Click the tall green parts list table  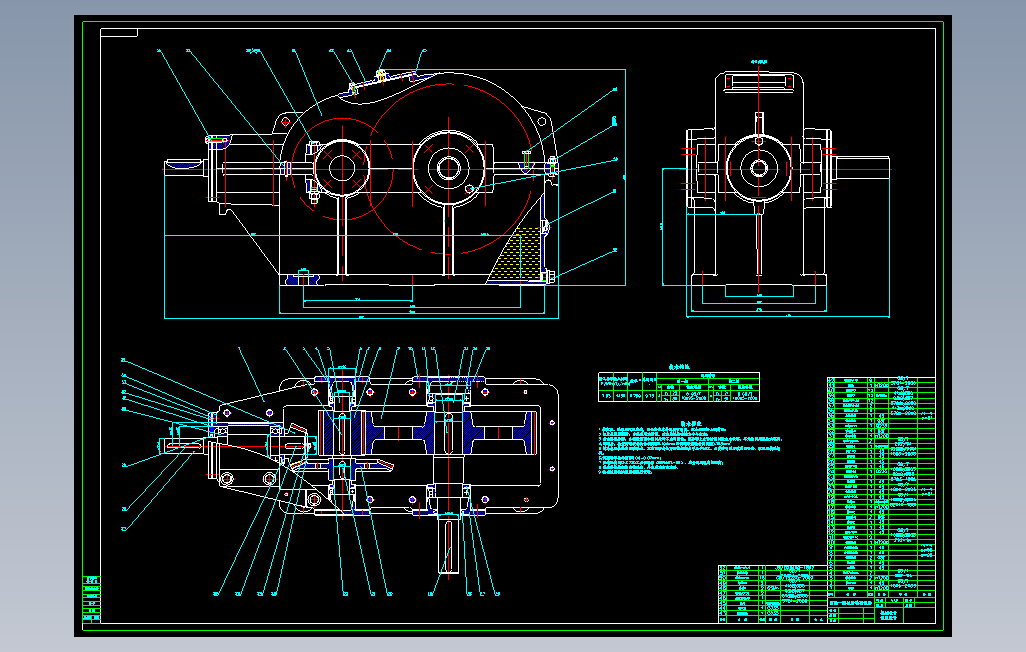point(881,486)
